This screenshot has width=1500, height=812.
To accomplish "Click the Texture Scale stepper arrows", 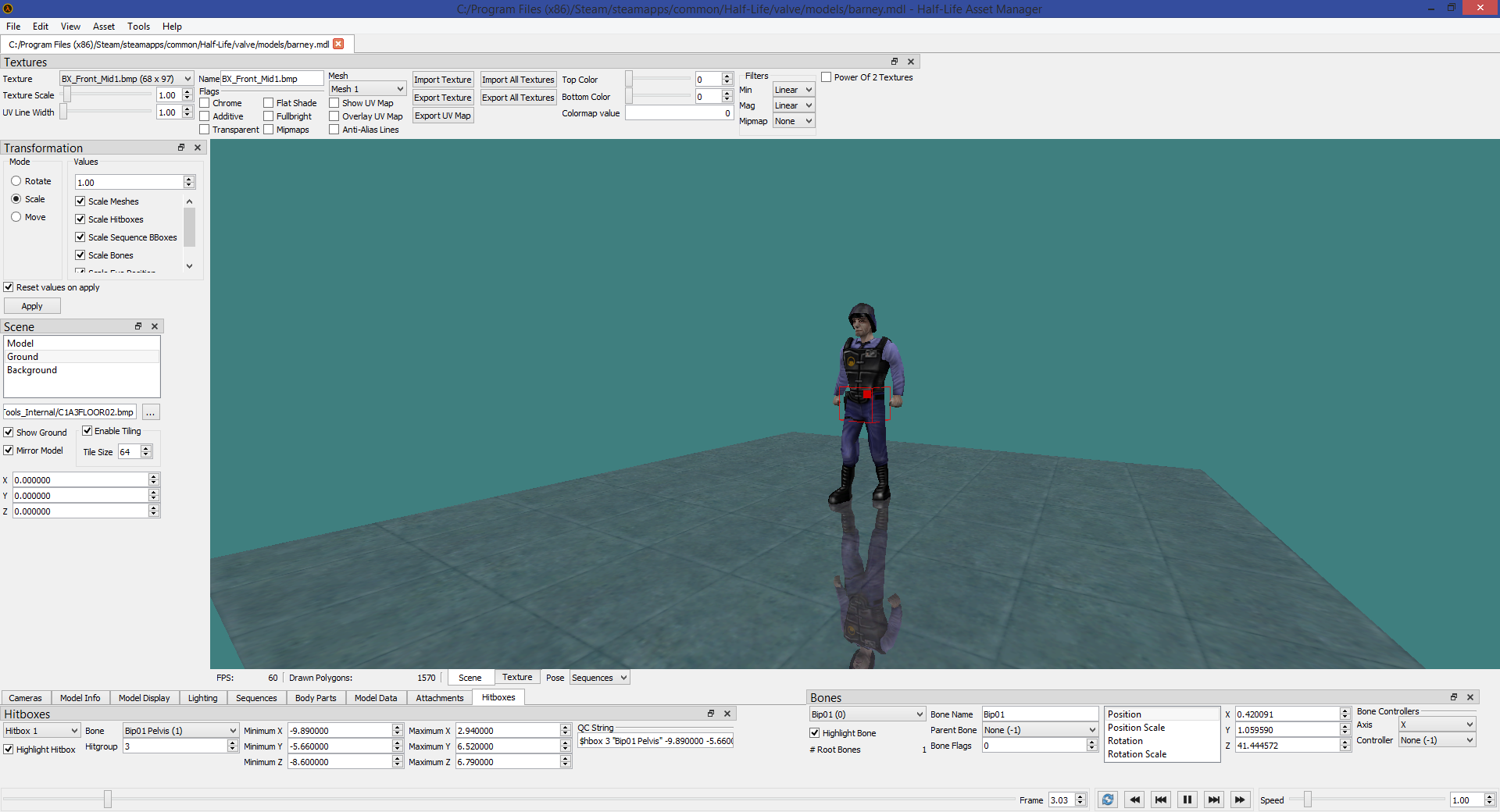I will tap(187, 95).
